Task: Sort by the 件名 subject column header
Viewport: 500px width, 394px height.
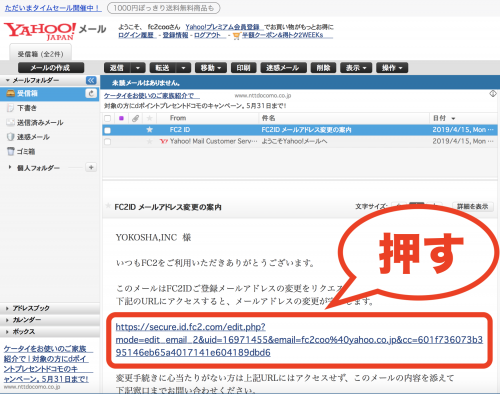Action: (268, 118)
